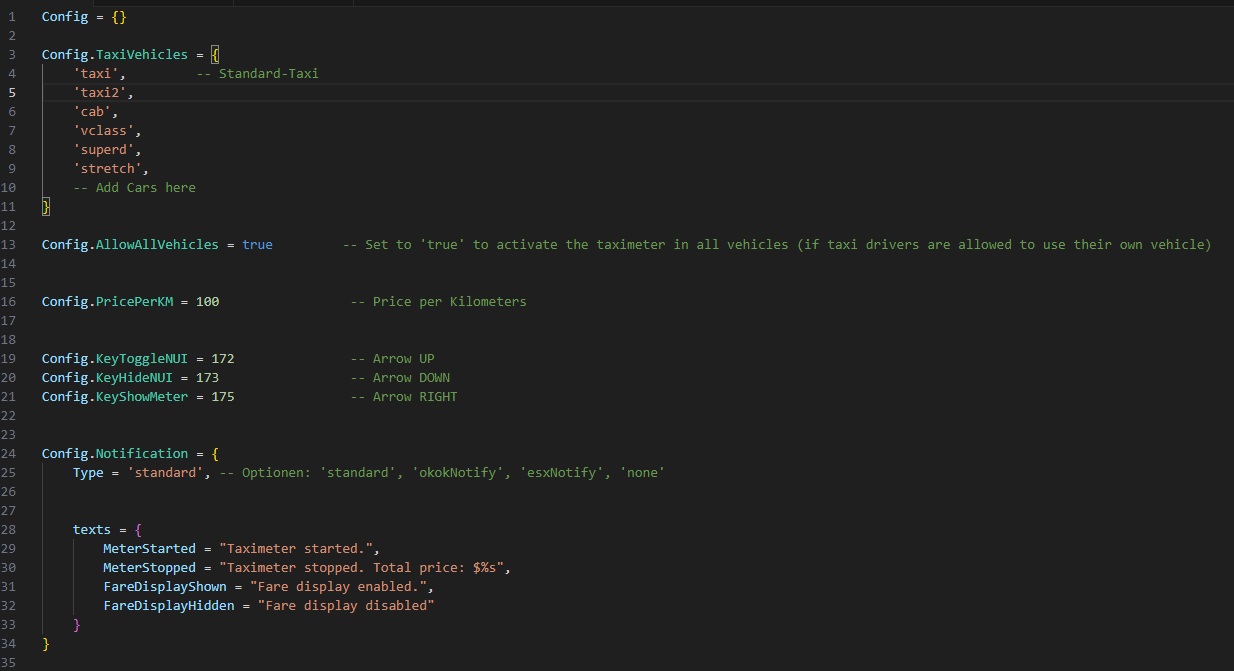Click the 100 value of PricePerKM
This screenshot has height=671, width=1234.
coord(208,302)
